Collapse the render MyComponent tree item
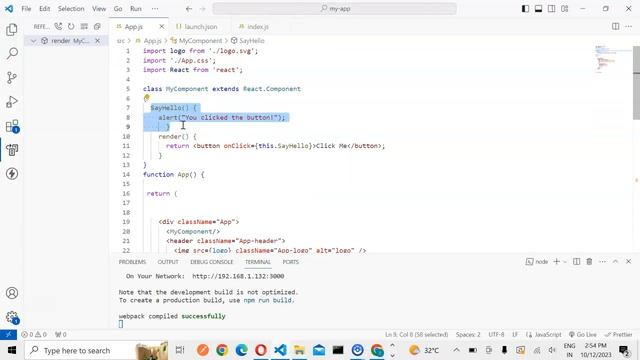The height and width of the screenshot is (360, 640). pos(33,41)
